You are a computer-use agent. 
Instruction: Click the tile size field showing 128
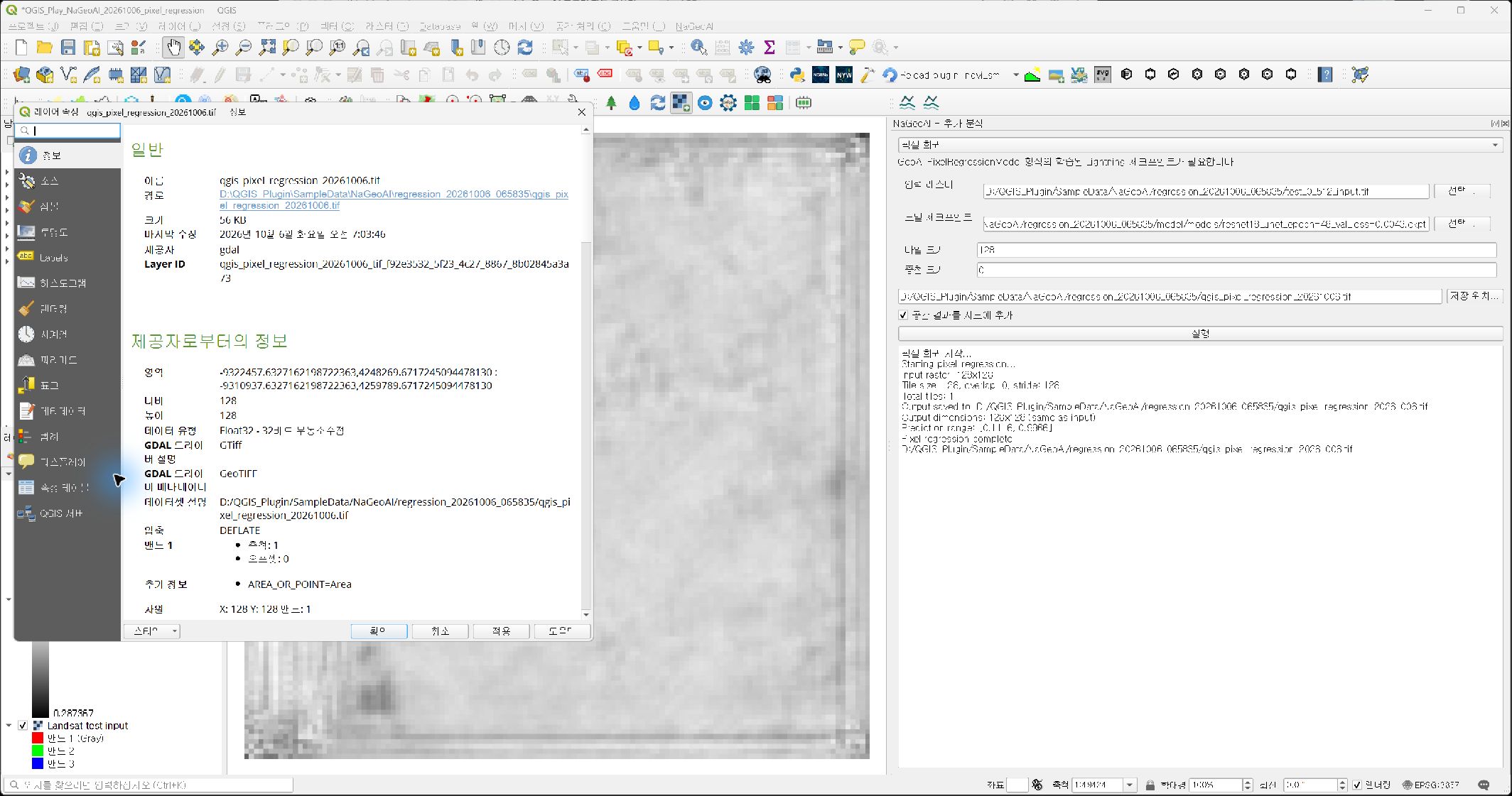1236,250
